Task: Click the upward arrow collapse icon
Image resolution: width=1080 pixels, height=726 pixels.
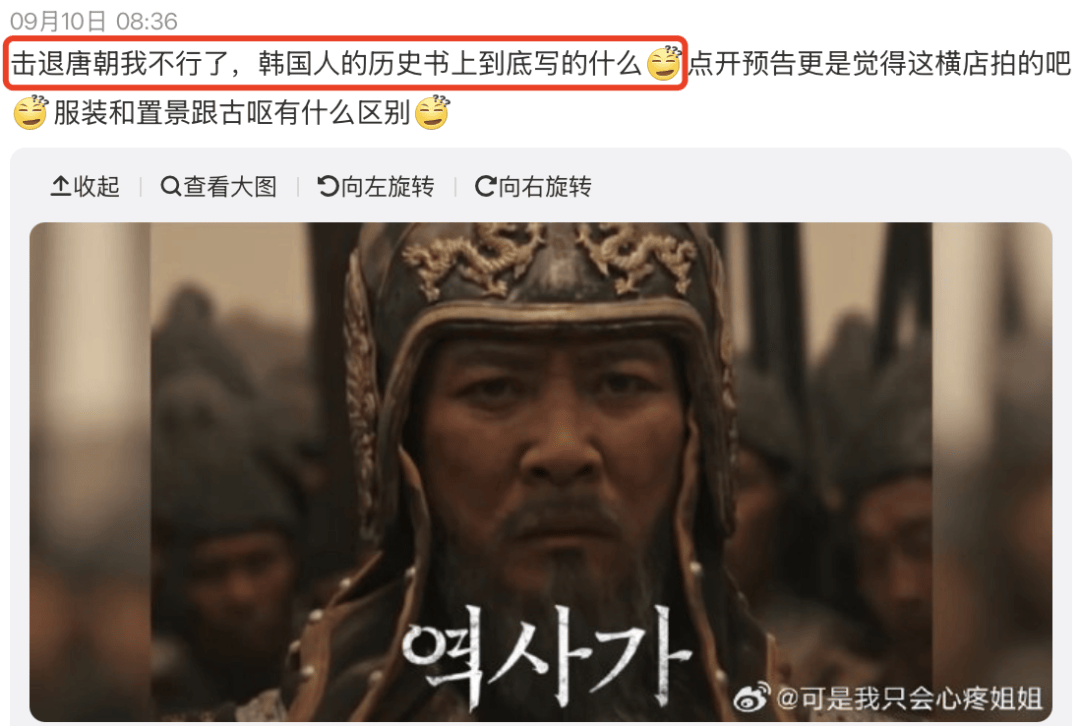Action: pos(61,187)
